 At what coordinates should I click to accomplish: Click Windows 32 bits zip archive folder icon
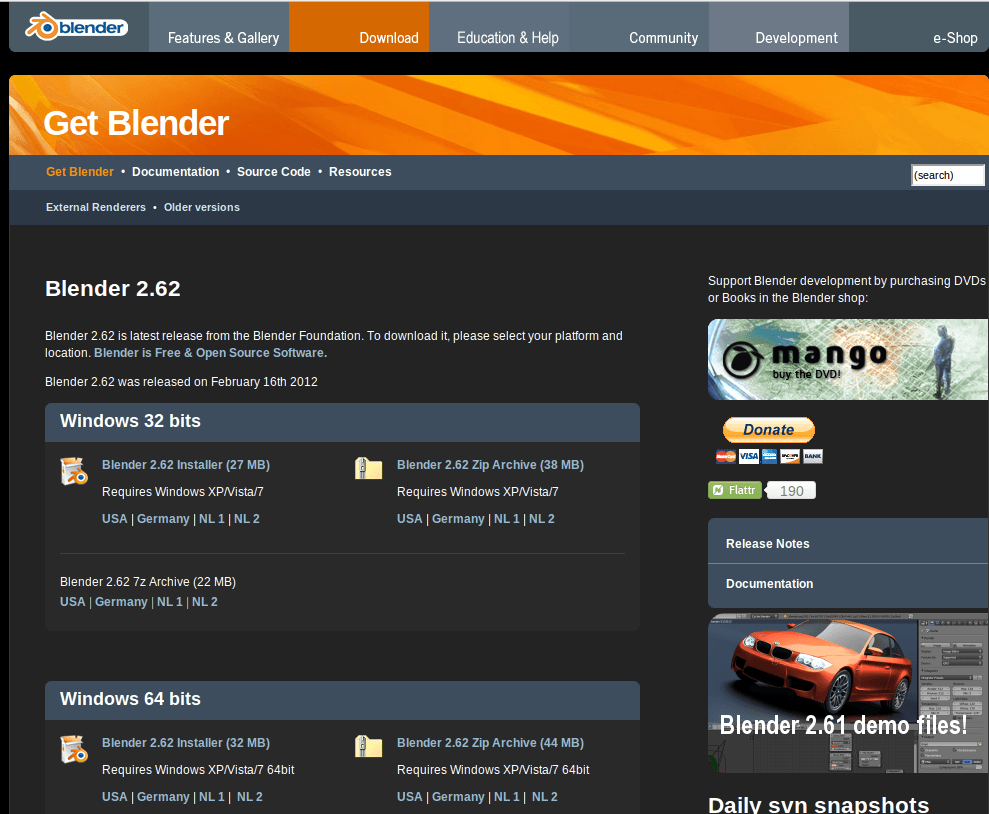(368, 468)
